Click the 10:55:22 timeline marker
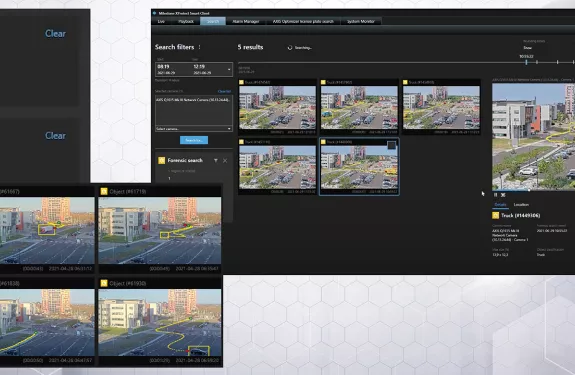The height and width of the screenshot is (375, 575). pos(526,62)
